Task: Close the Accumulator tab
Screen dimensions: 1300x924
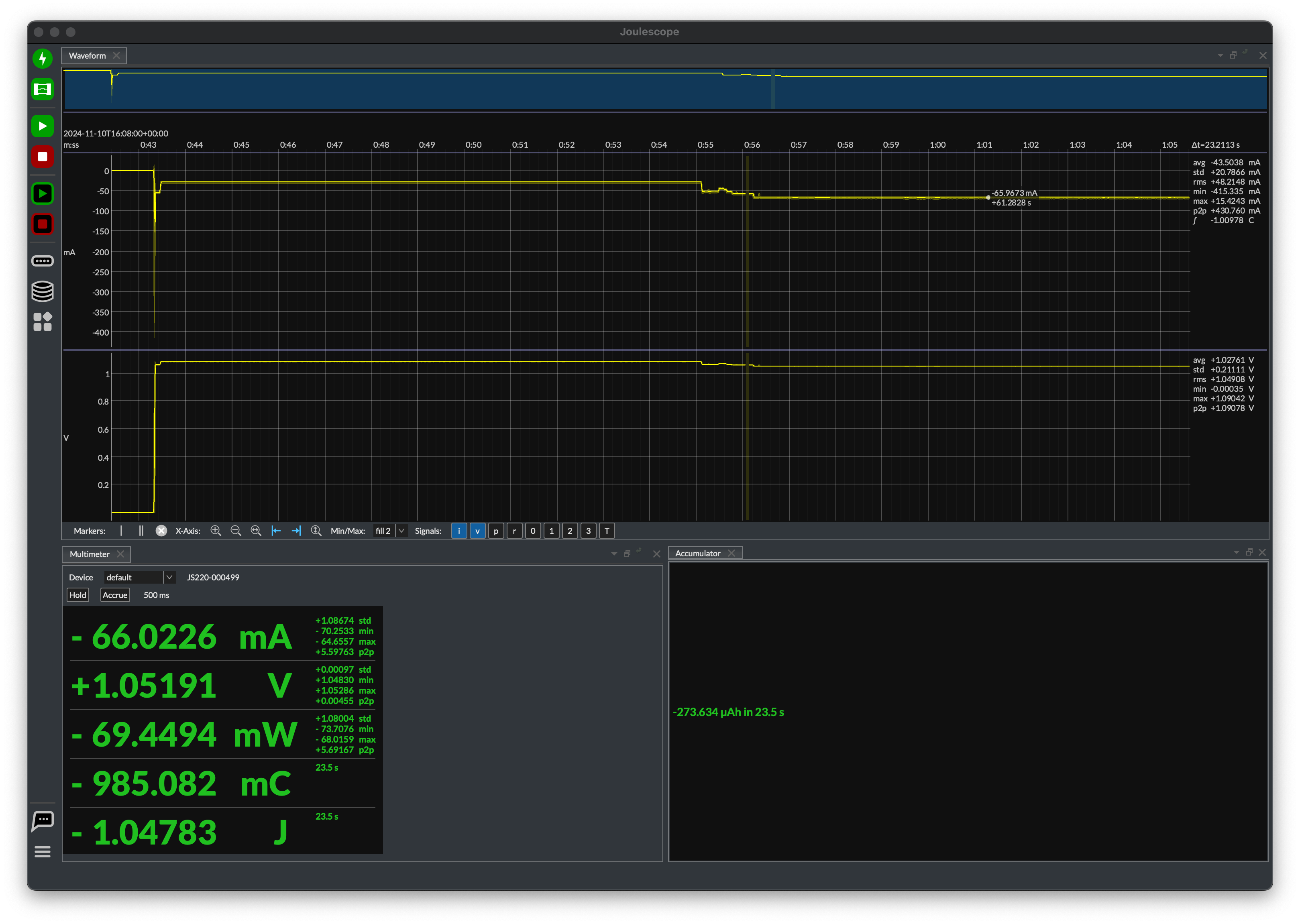Action: click(x=732, y=554)
